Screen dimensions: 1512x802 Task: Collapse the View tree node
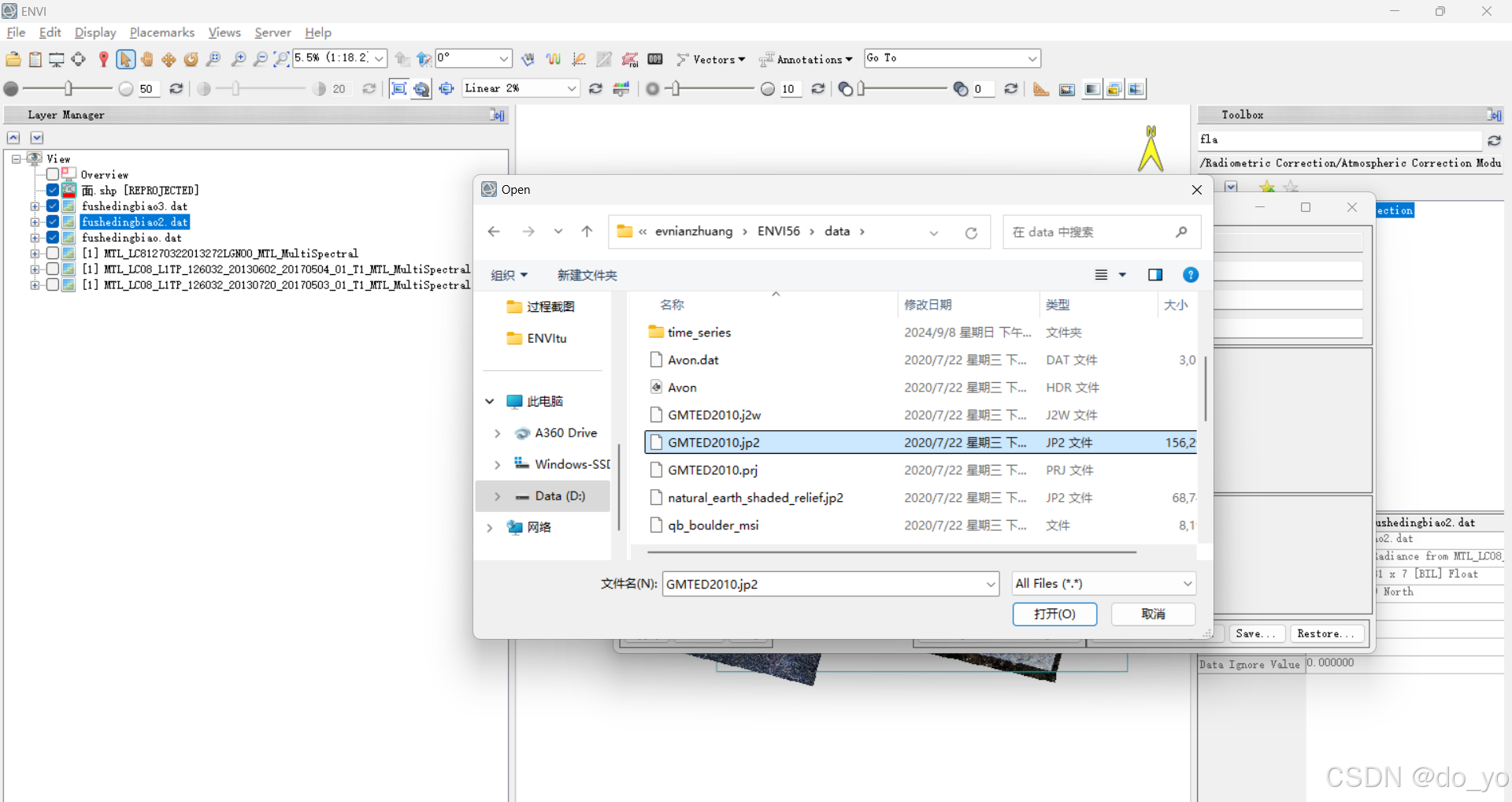tap(17, 159)
